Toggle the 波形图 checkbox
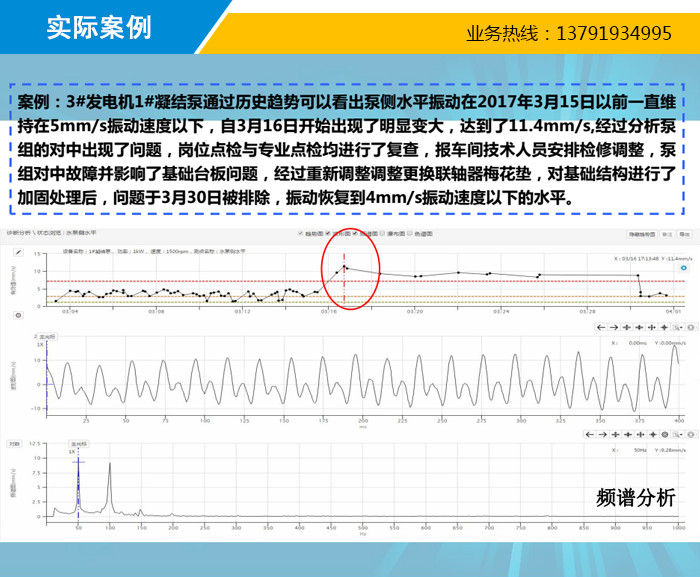The width and height of the screenshot is (700, 577). tap(330, 234)
